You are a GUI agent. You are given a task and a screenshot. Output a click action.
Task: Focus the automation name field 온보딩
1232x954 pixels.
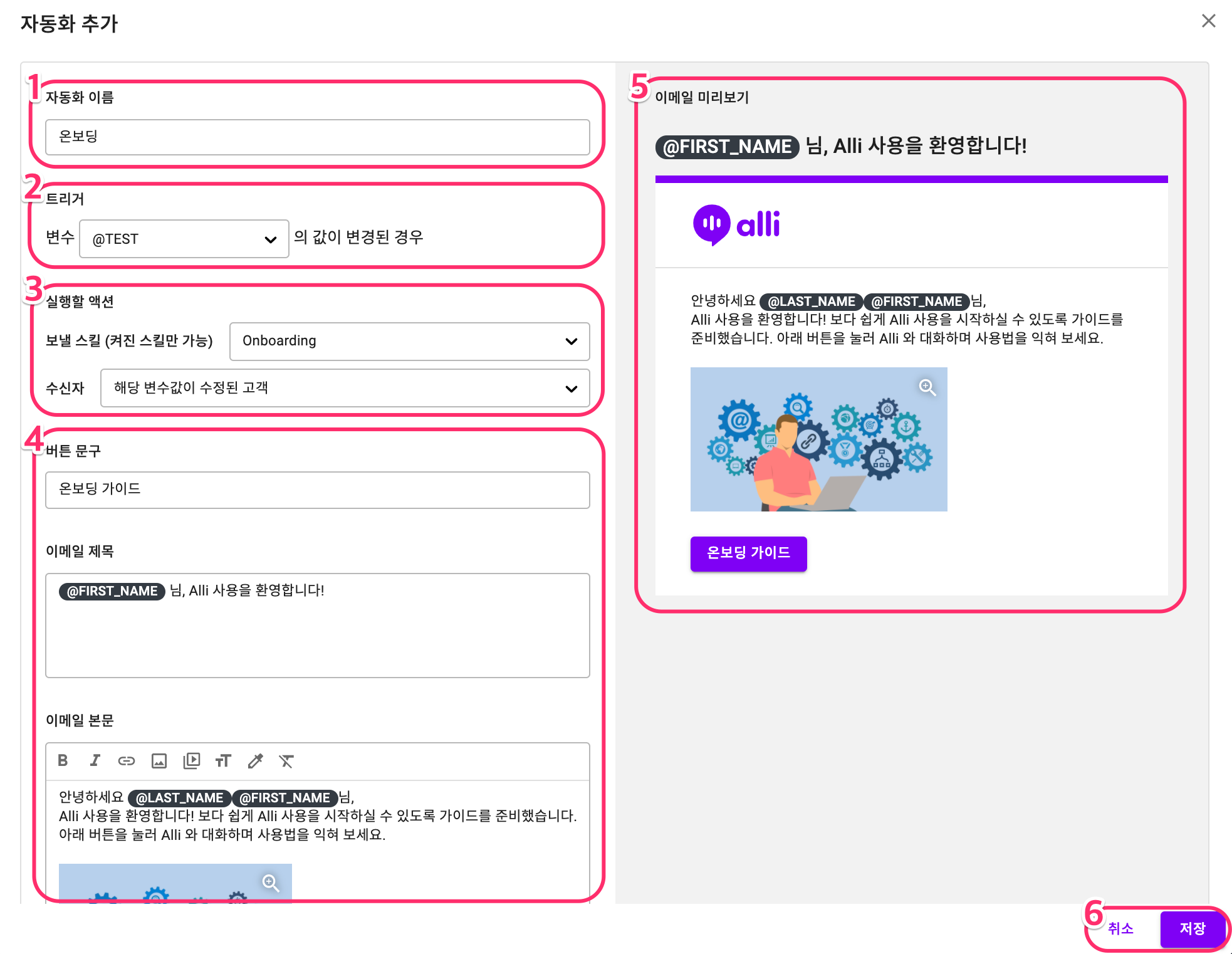pos(318,137)
